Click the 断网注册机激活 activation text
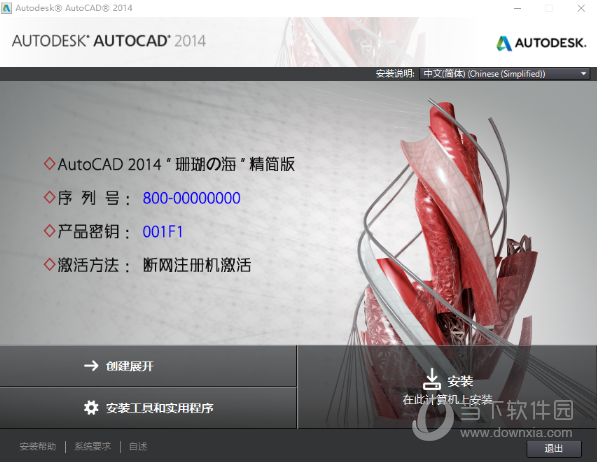The width and height of the screenshot is (597, 462). (x=197, y=265)
